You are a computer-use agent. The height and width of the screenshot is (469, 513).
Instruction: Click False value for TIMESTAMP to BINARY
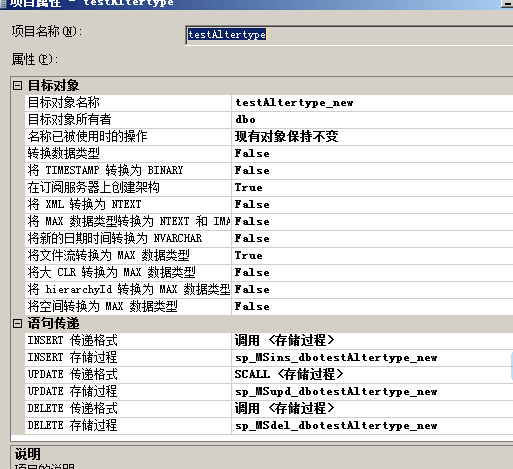(x=373, y=171)
